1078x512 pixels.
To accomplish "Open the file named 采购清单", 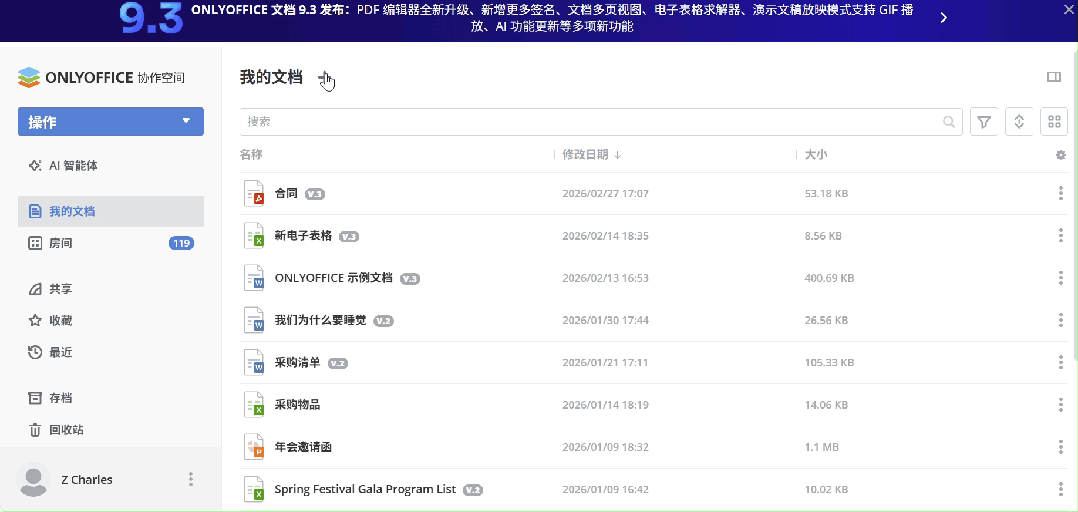I will tap(298, 362).
